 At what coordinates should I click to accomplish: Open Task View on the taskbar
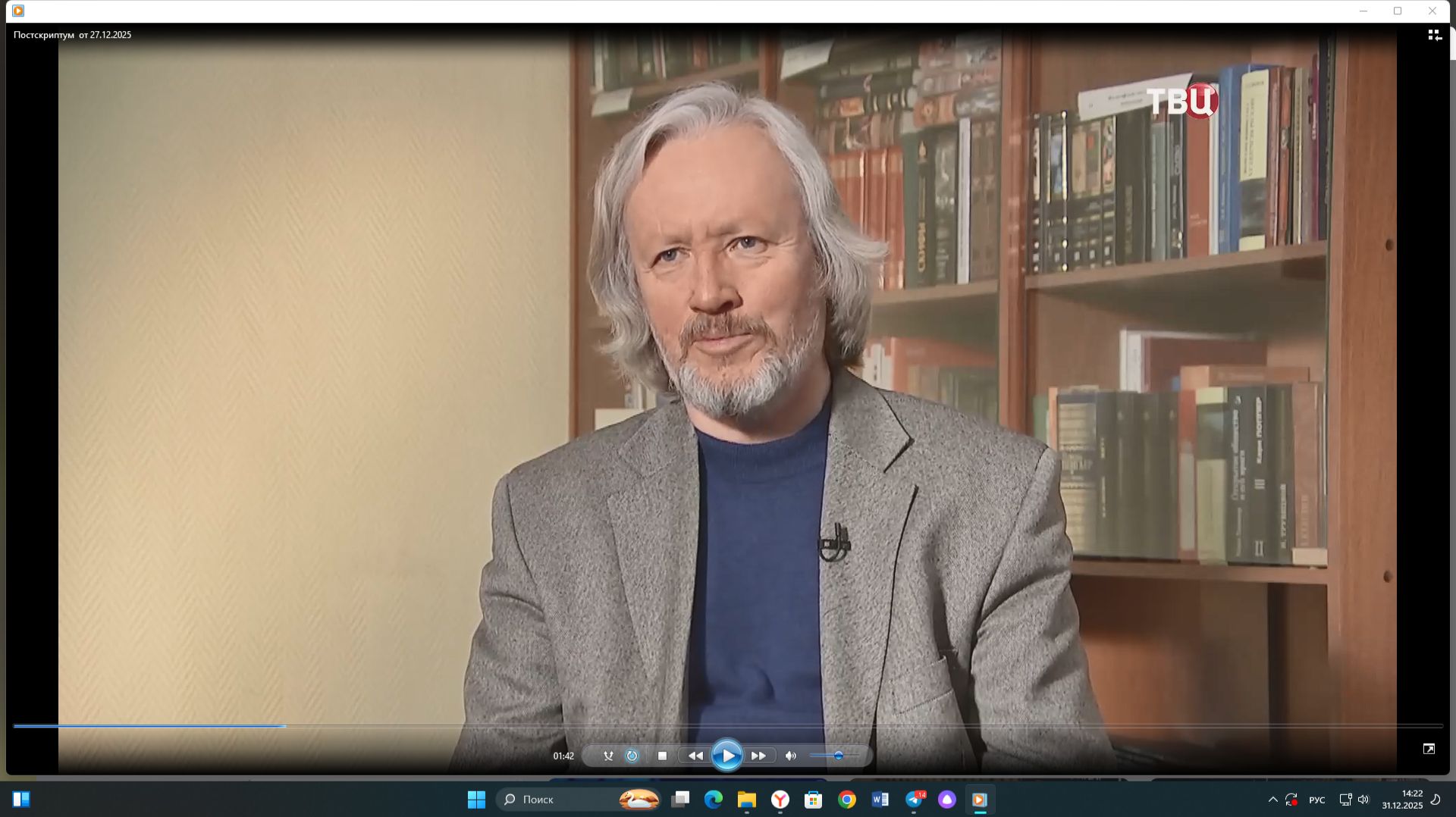(680, 800)
